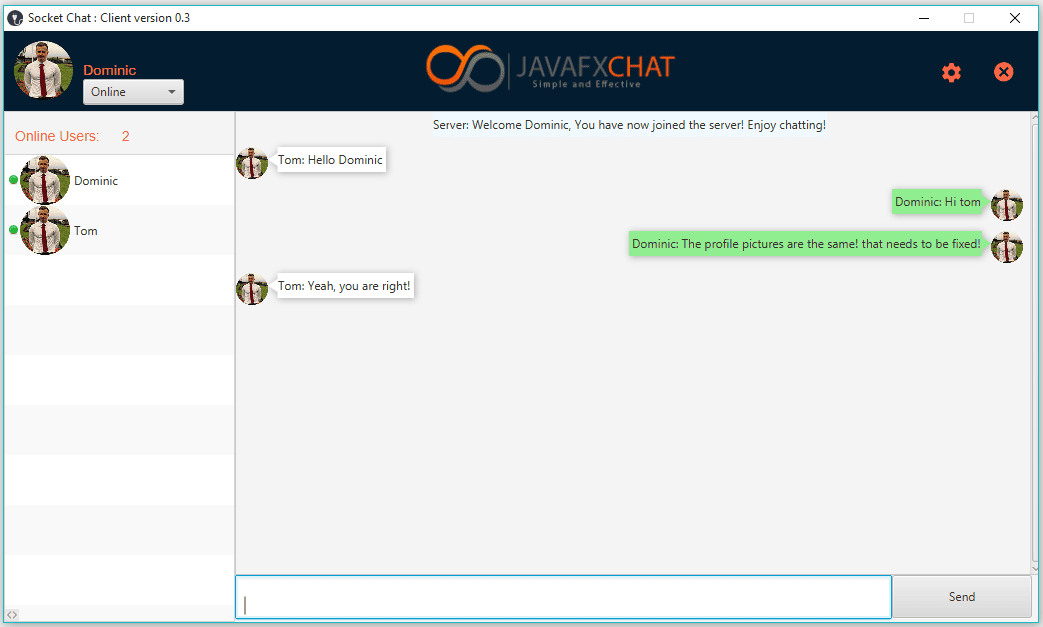Click the green "profile pictures are the same" message
Screen dimensions: 1043x627
click(806, 244)
